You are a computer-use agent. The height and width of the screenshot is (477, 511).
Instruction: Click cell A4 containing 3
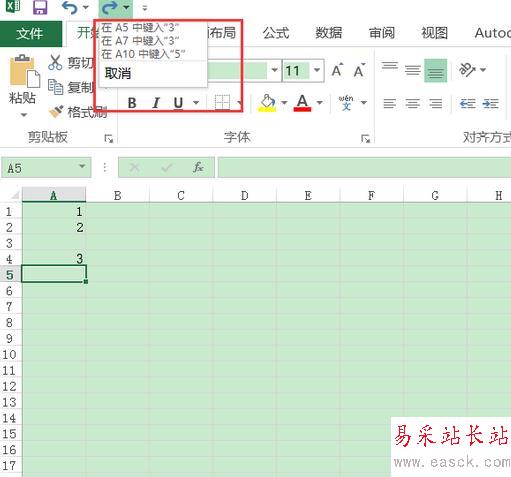(x=54, y=259)
